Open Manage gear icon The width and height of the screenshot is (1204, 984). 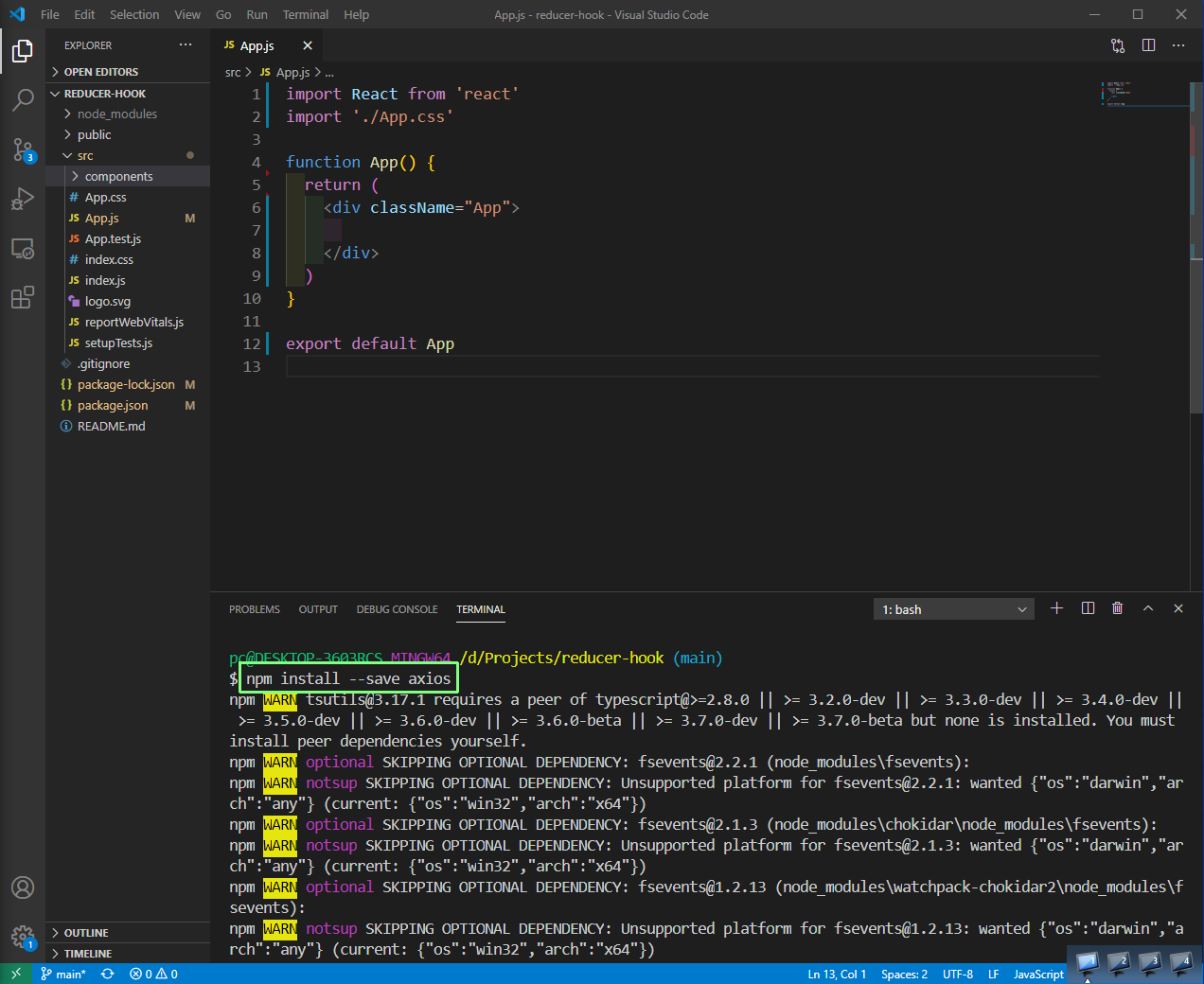coord(23,938)
